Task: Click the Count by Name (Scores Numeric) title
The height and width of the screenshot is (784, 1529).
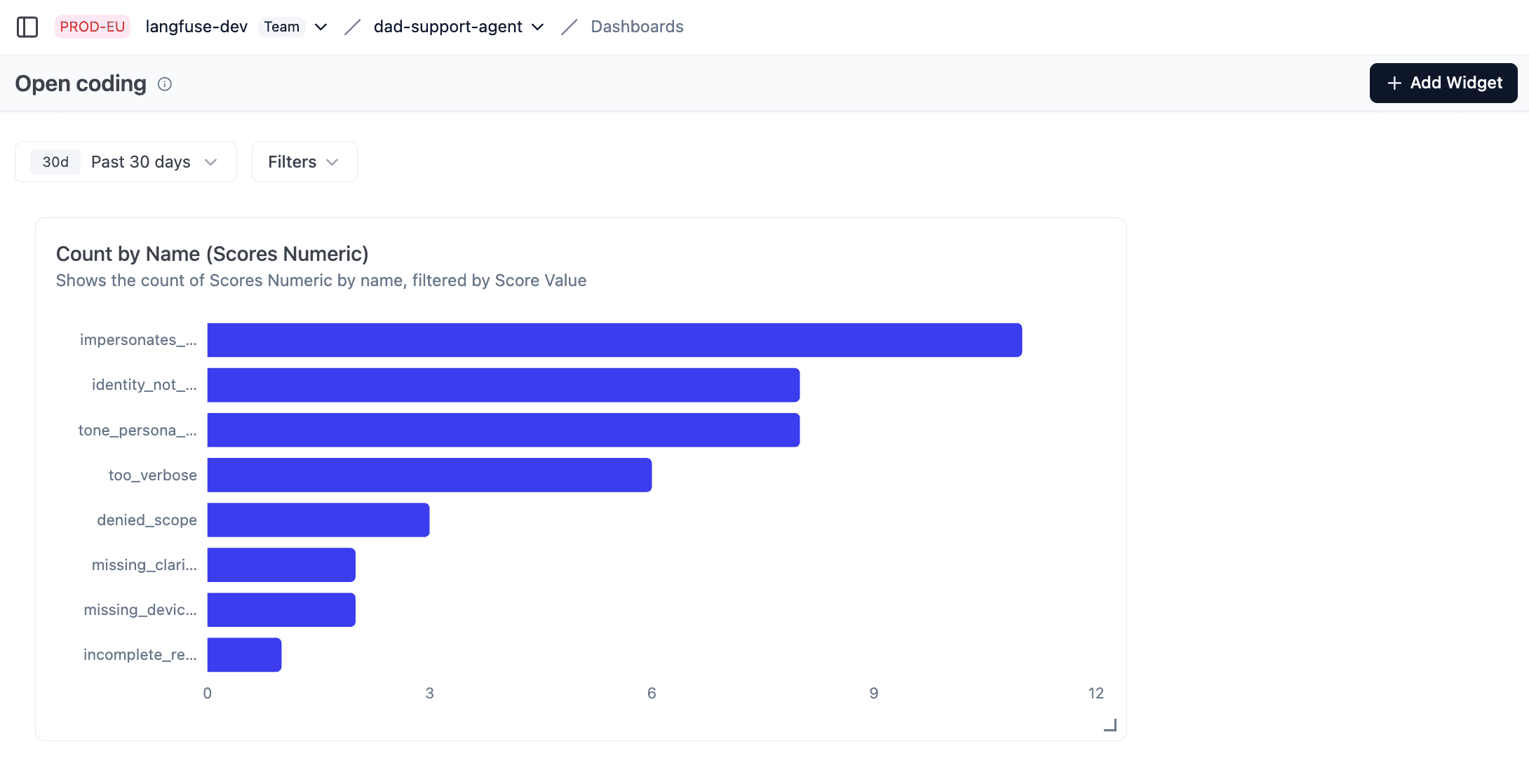Action: [x=213, y=254]
